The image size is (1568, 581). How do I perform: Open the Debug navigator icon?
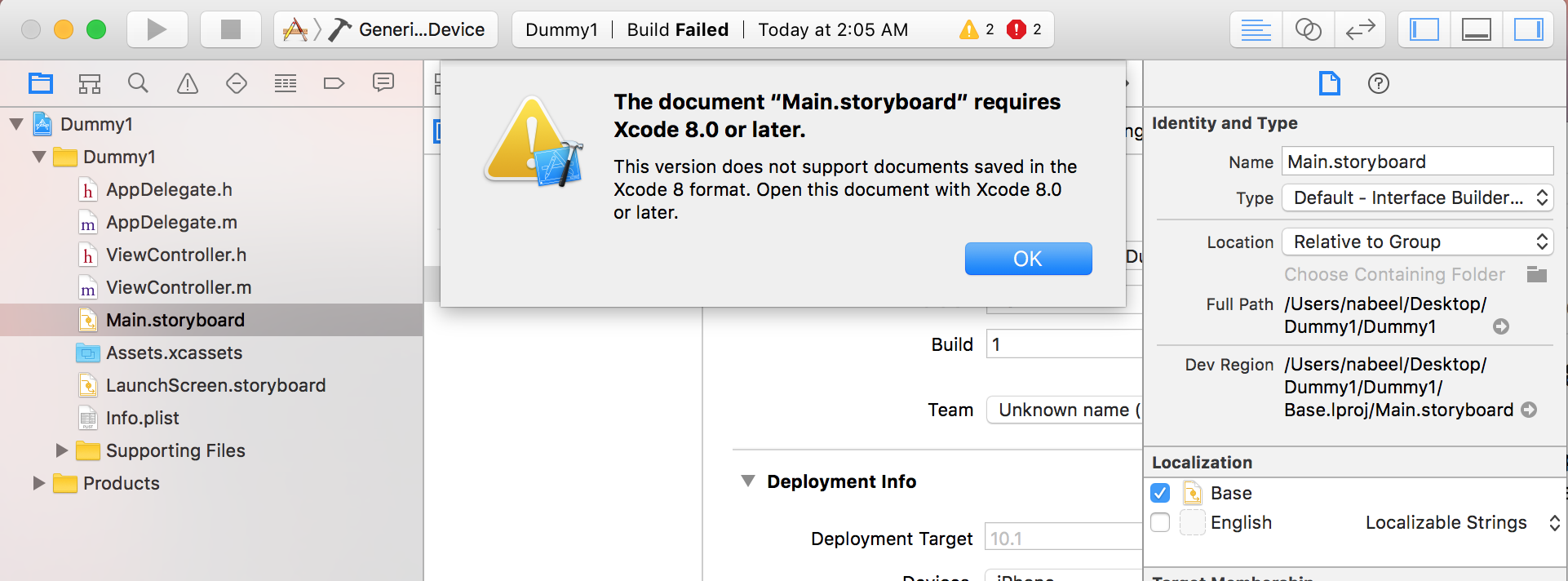coord(286,83)
